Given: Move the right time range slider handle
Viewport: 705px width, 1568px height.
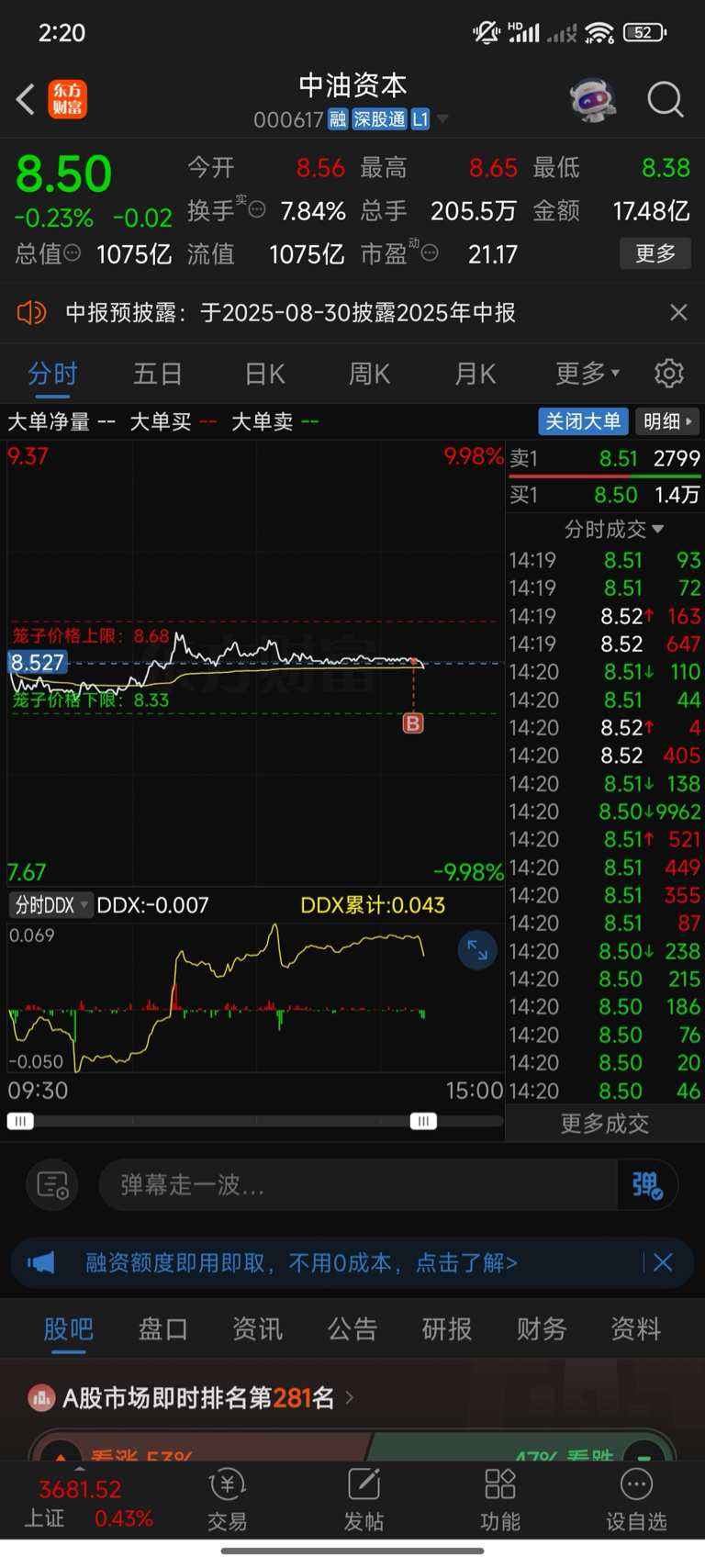Looking at the screenshot, I should point(423,1121).
